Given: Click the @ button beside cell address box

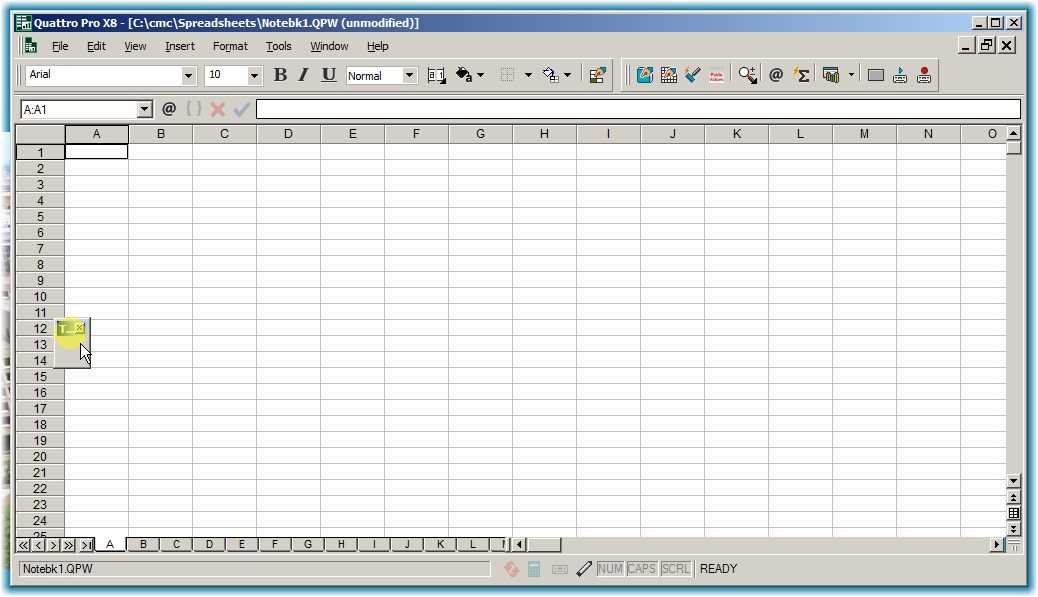Looking at the screenshot, I should coord(169,109).
